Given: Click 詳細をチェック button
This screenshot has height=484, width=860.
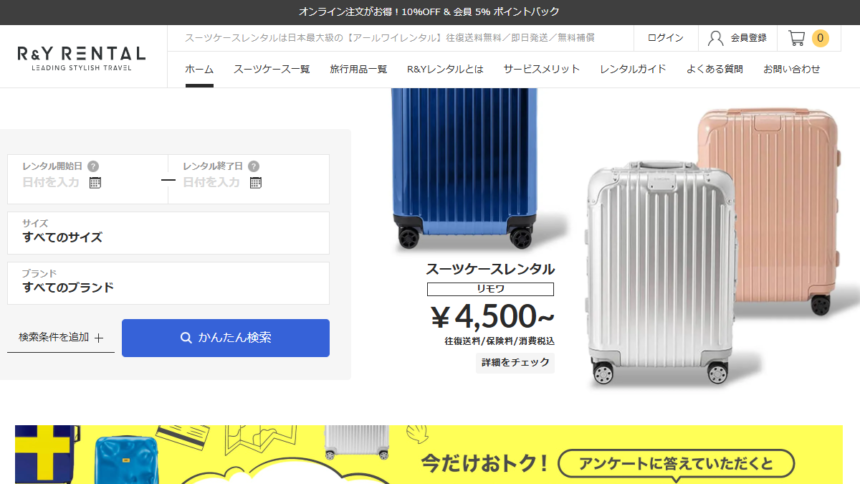Looking at the screenshot, I should click(x=515, y=362).
